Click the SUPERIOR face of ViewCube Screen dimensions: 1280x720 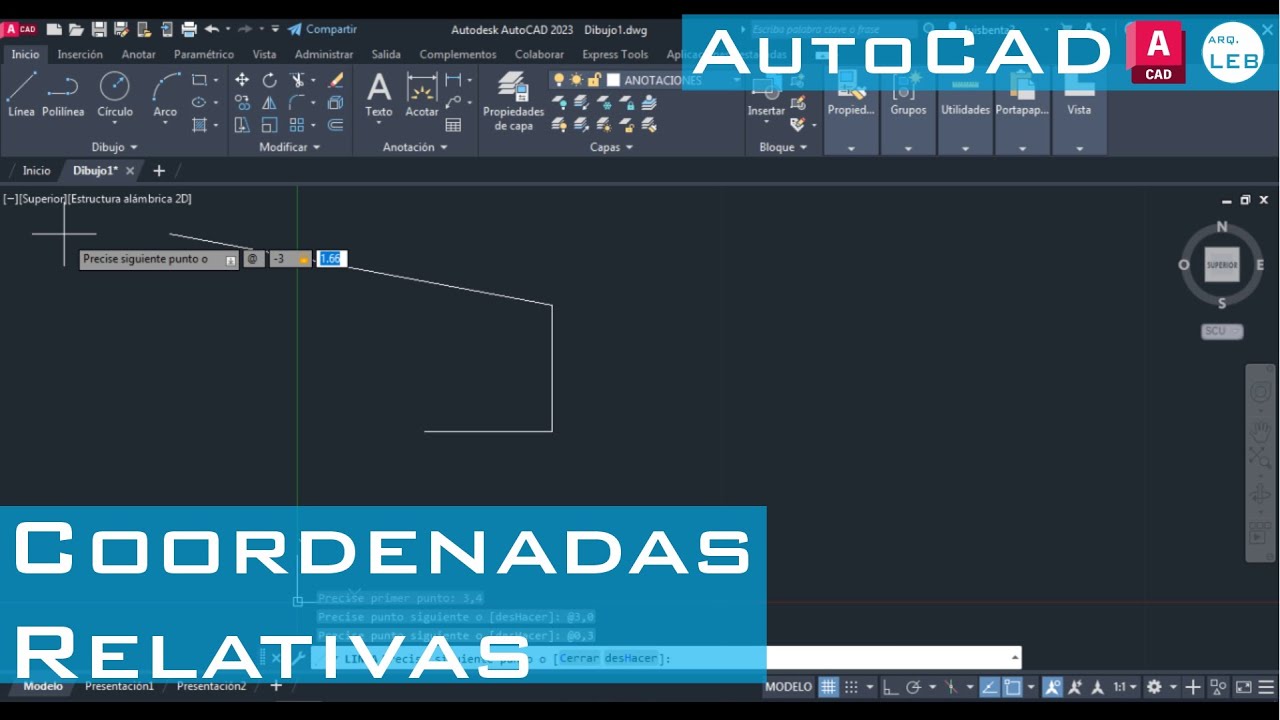click(1222, 265)
